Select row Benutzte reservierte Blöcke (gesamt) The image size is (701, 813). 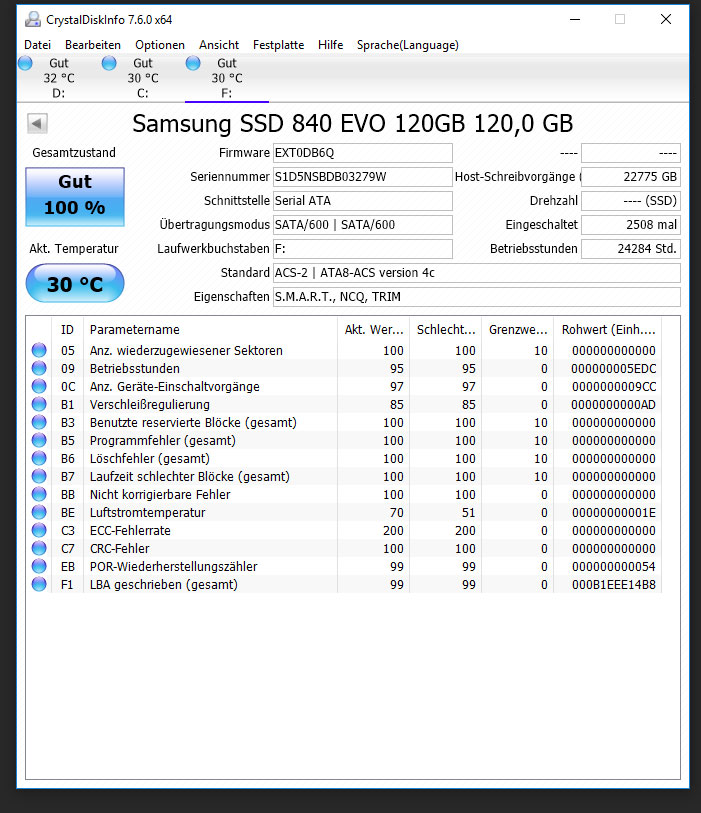point(344,423)
